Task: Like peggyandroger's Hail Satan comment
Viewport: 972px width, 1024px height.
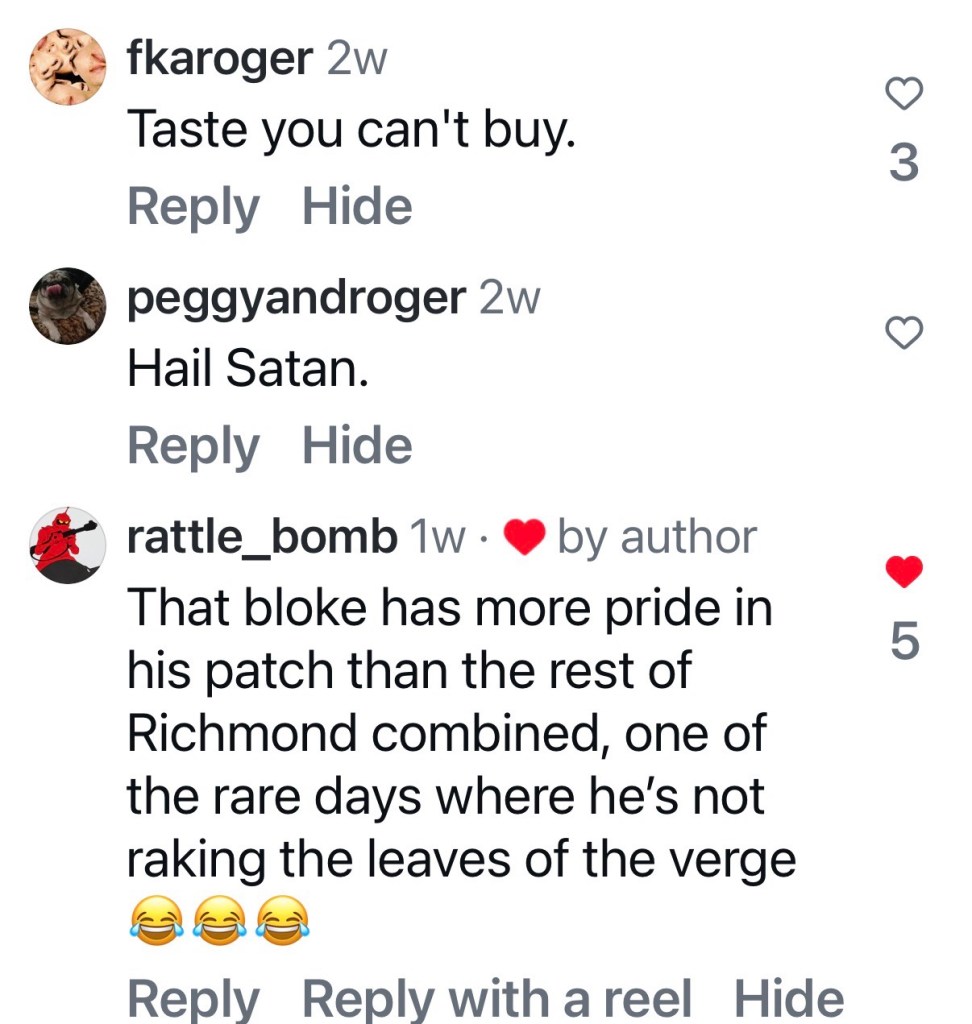Action: 904,332
